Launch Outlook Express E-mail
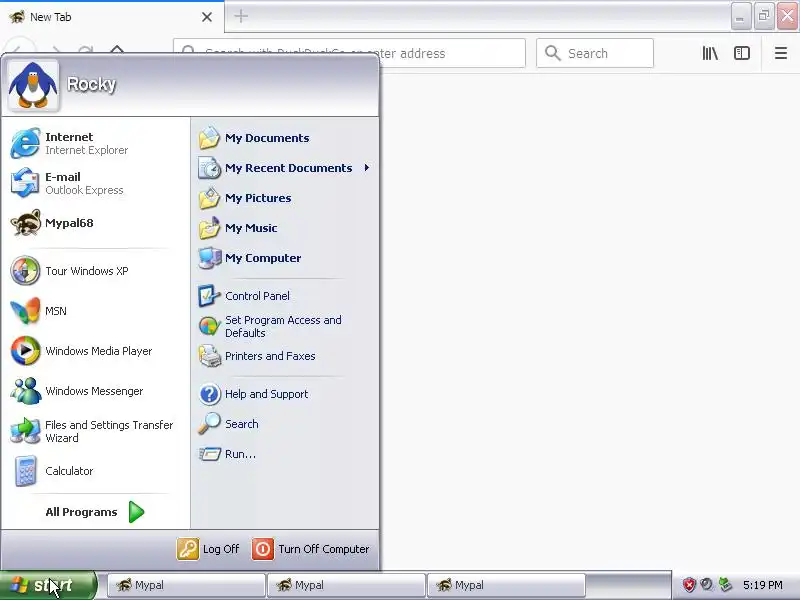This screenshot has height=600, width=800. point(95,183)
